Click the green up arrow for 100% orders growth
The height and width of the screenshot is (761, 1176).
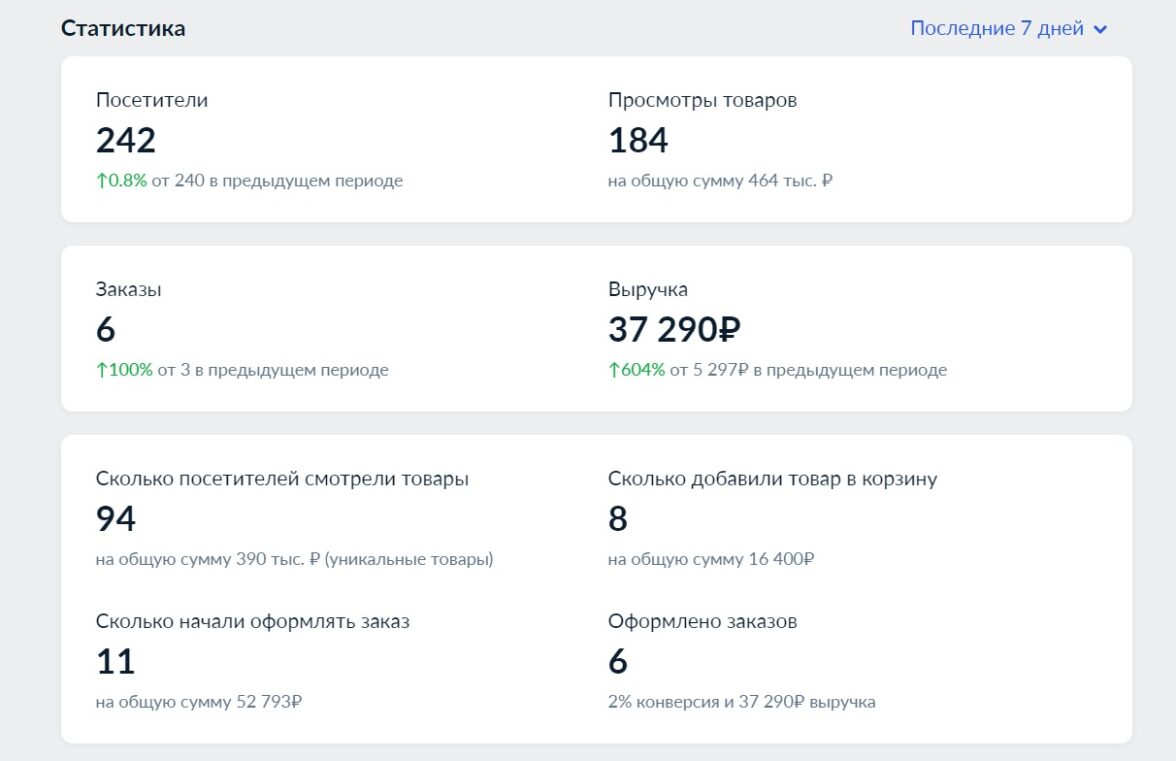pos(101,370)
